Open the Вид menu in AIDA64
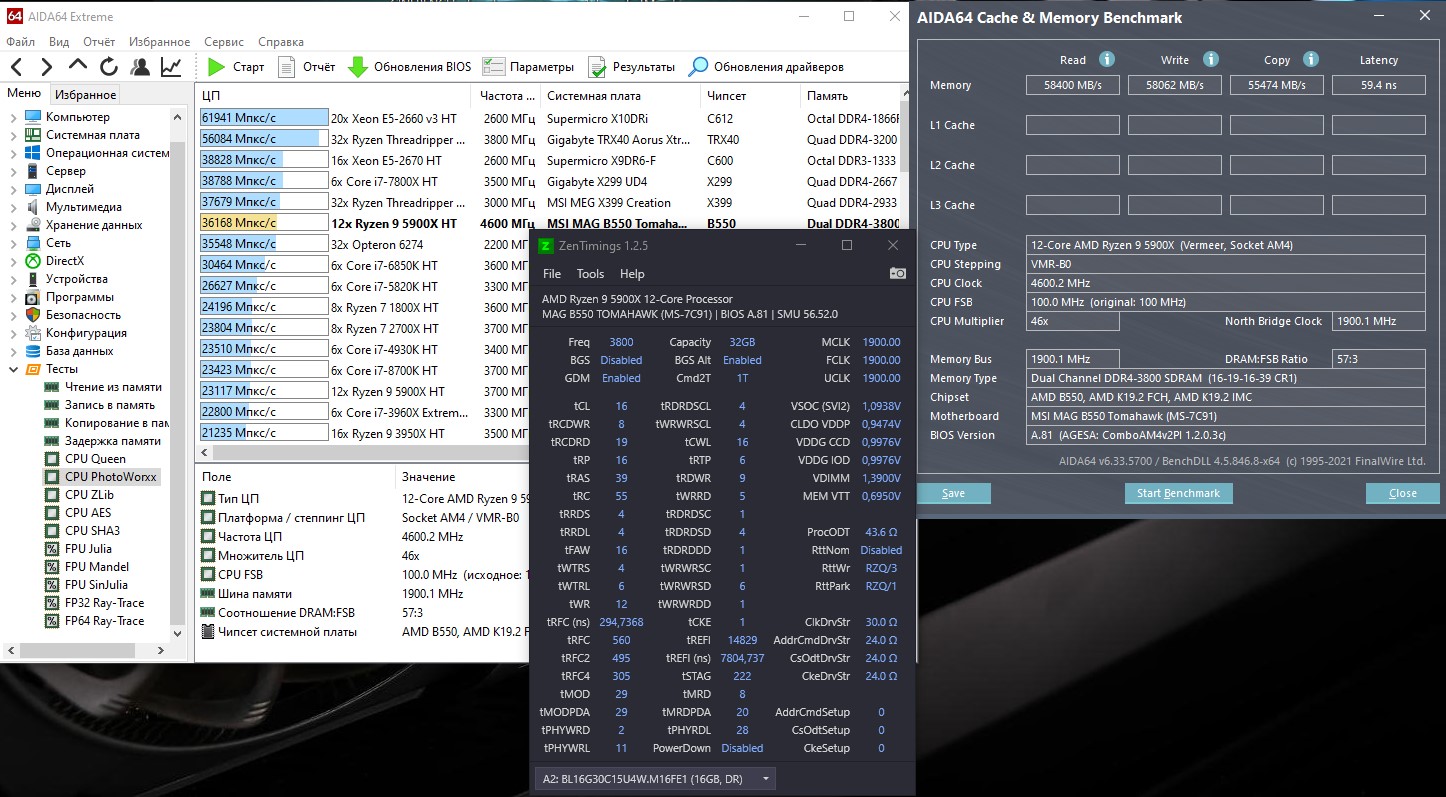Viewport: 1446px width, 797px height. pos(59,42)
